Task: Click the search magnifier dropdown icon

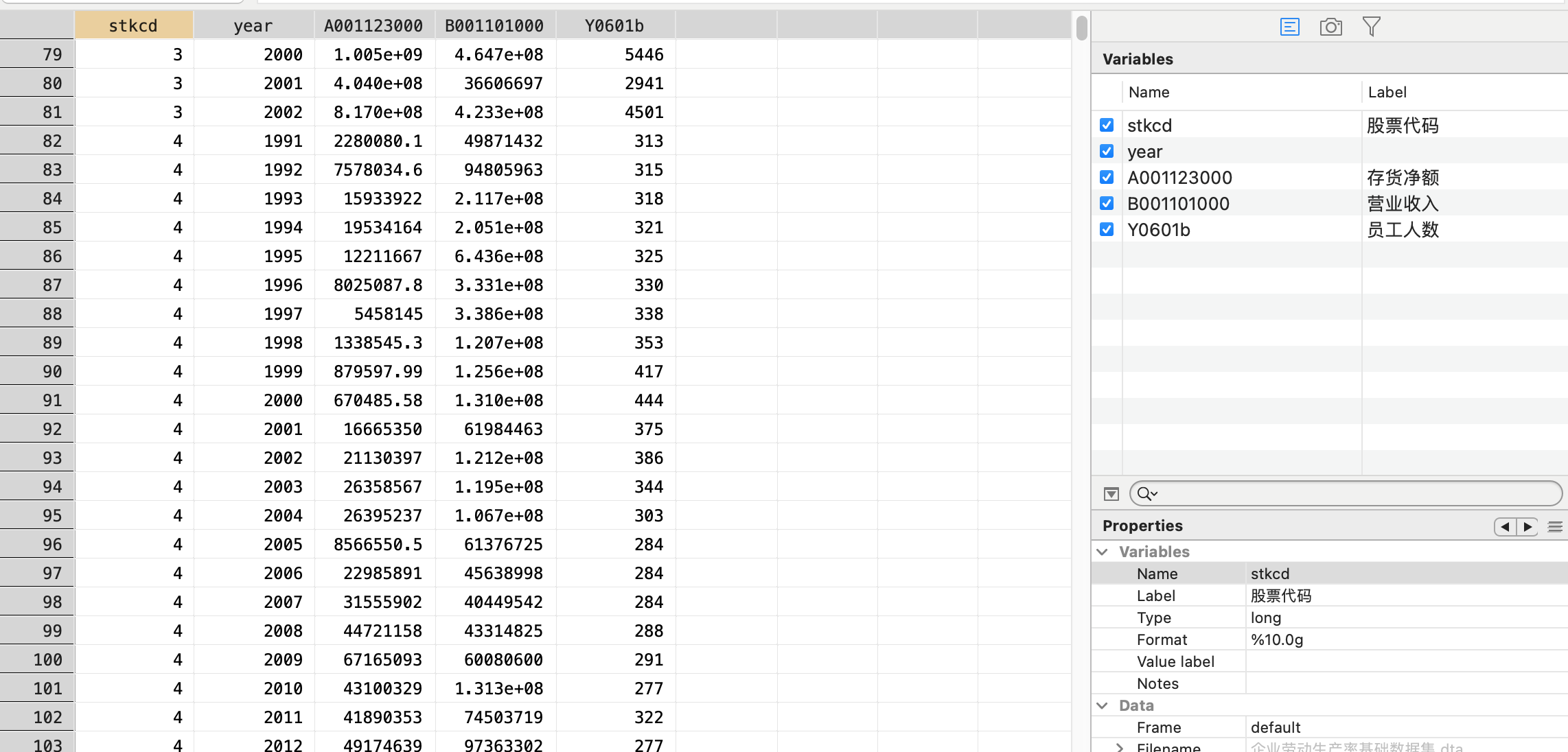Action: (1146, 493)
